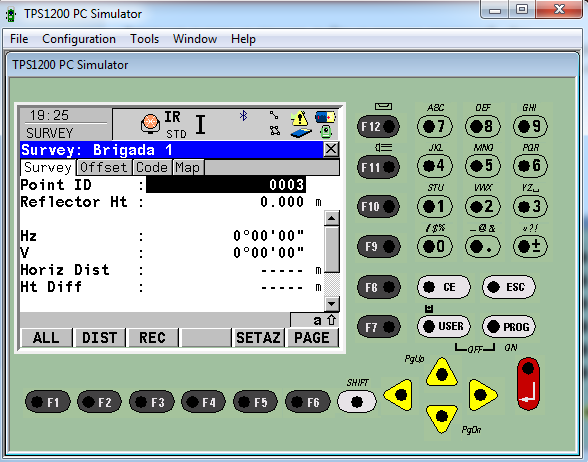Screen dimensions: 588x462
Task: Click the plus-minus keypad key
Action: tap(530, 246)
